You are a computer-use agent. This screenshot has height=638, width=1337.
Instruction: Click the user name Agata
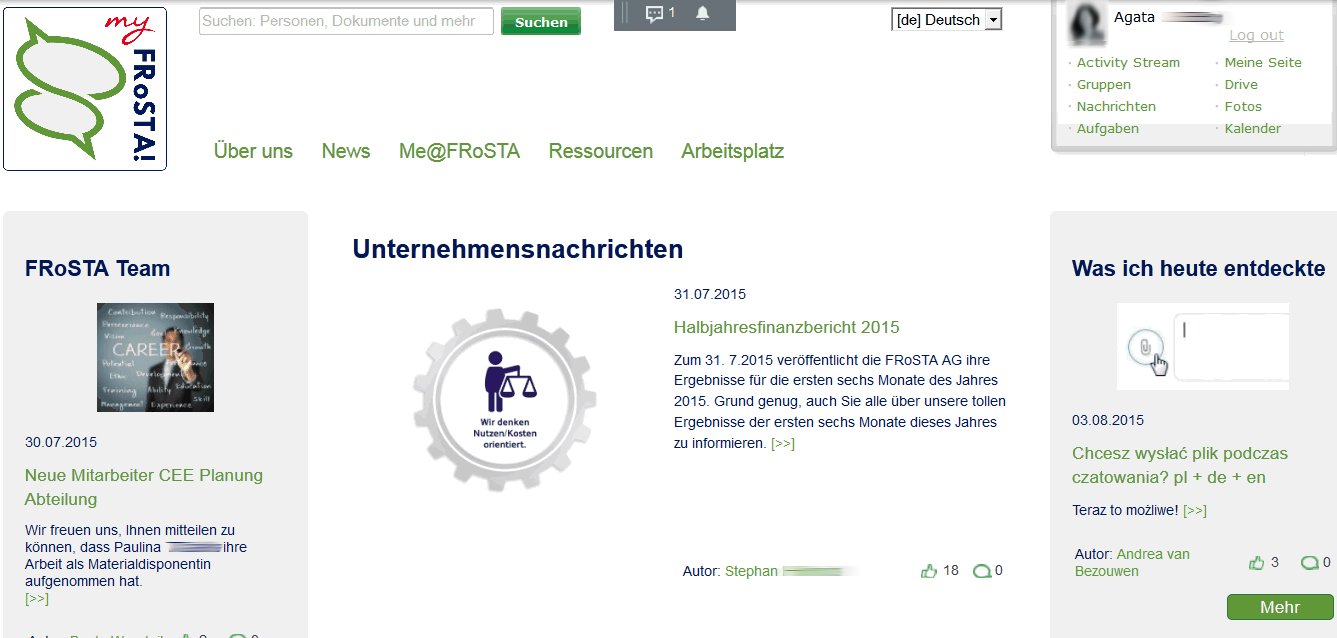click(1134, 17)
